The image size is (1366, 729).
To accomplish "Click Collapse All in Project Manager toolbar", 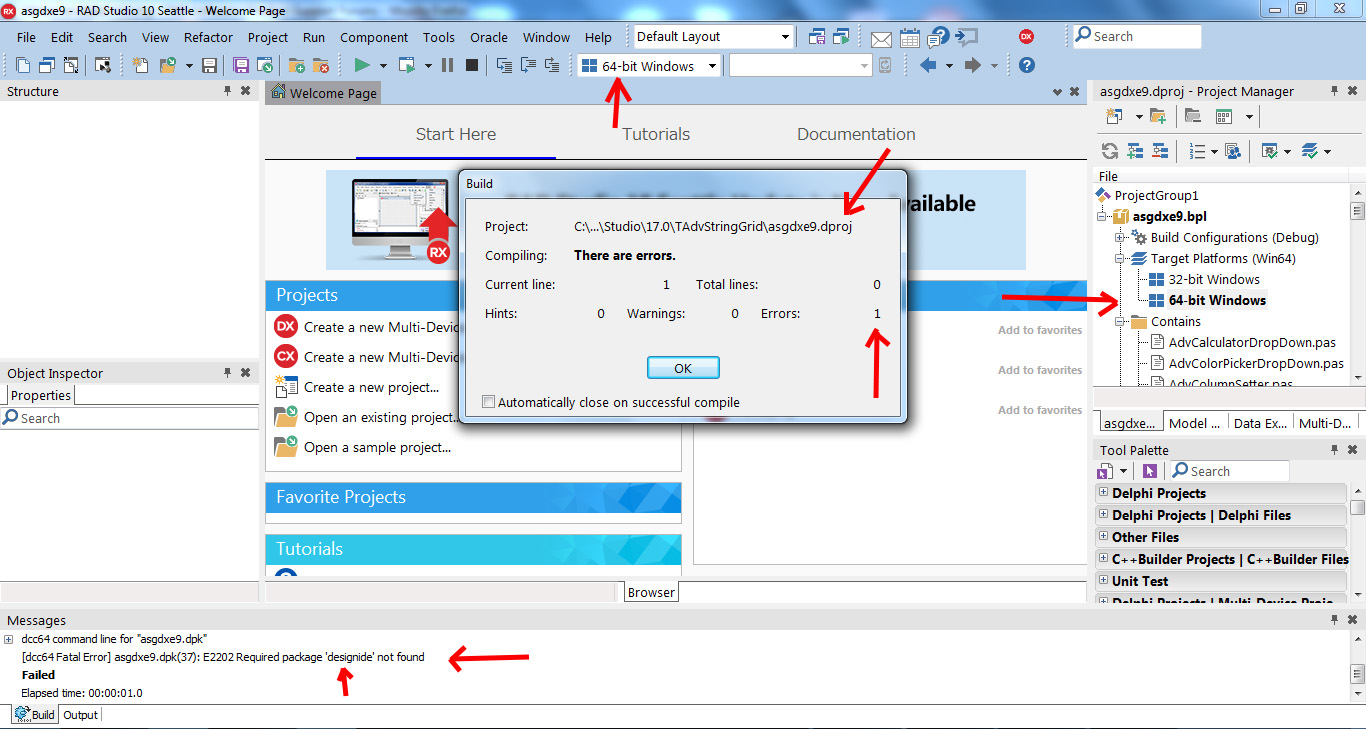I will (1160, 151).
